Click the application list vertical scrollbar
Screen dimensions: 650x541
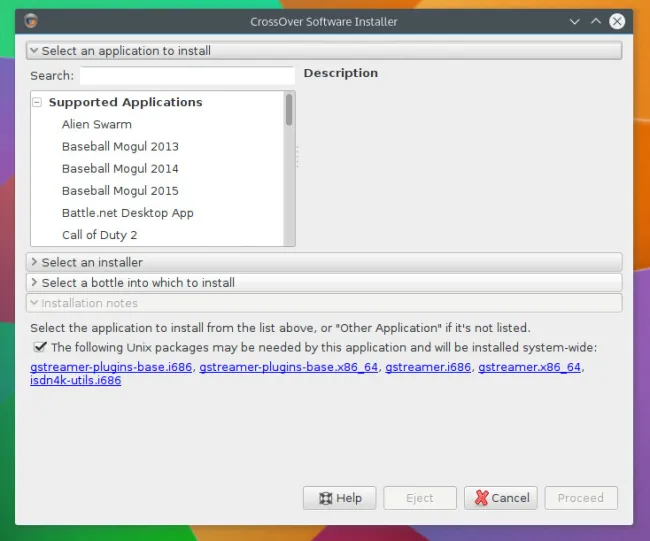click(x=290, y=170)
